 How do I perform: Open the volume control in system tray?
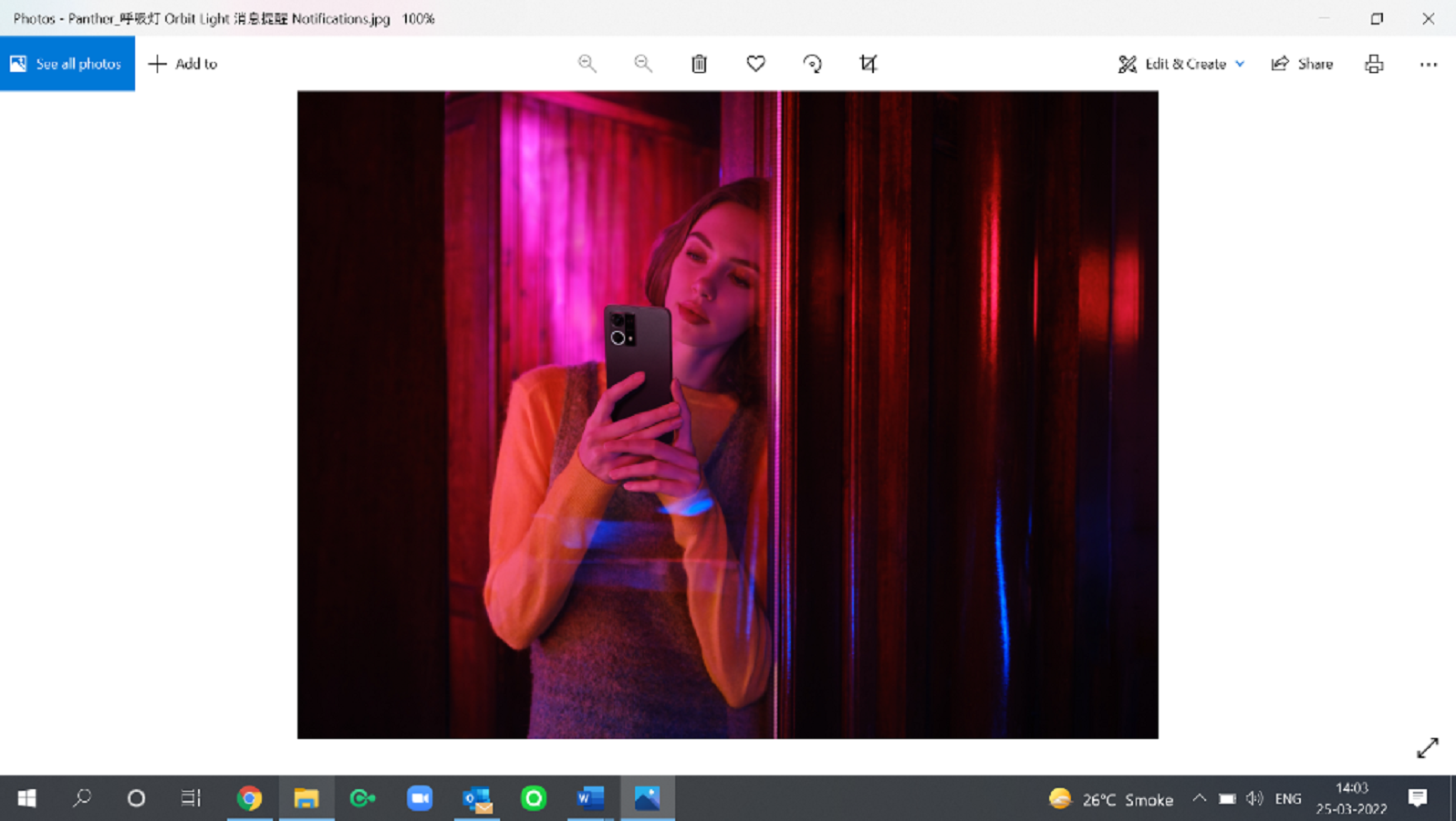[1255, 798]
